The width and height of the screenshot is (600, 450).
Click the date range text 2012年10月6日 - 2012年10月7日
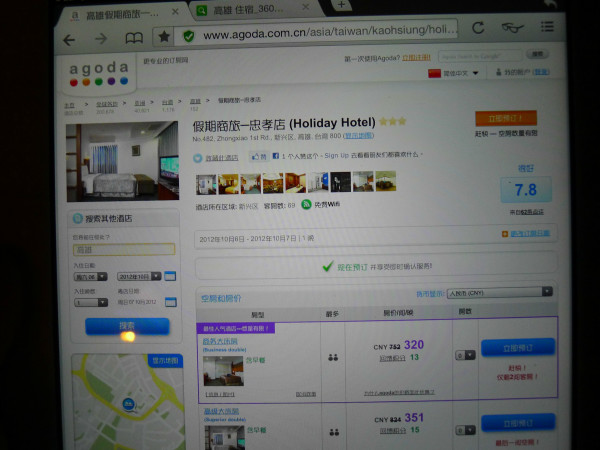tap(248, 238)
